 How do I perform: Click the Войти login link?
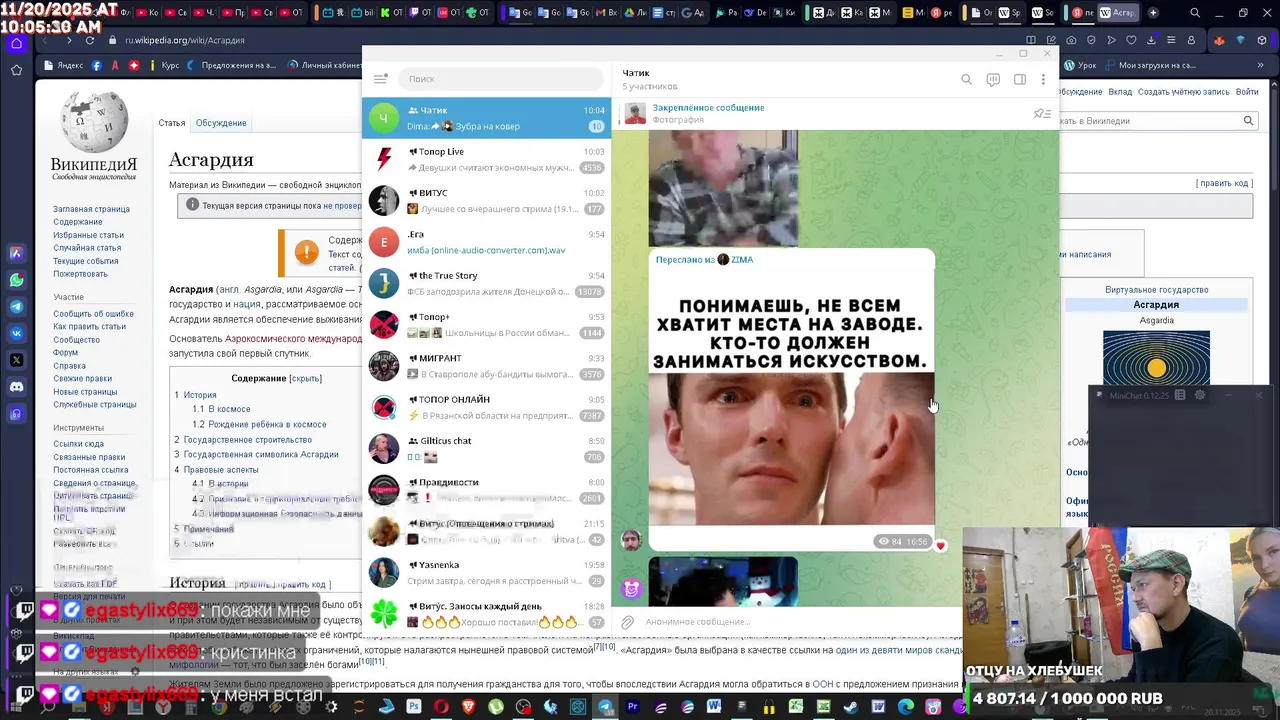click(x=1247, y=92)
